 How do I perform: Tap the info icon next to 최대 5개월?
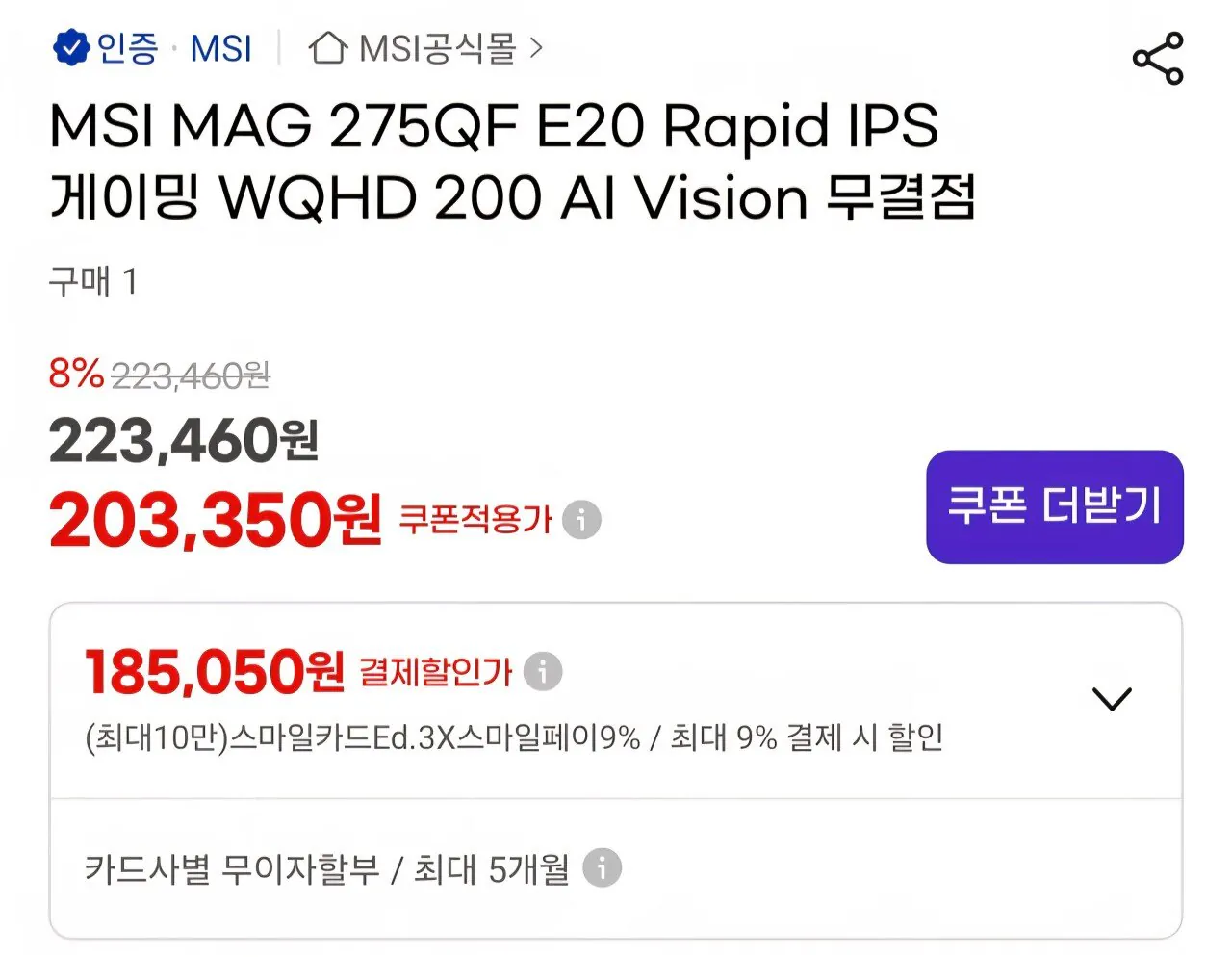[603, 867]
